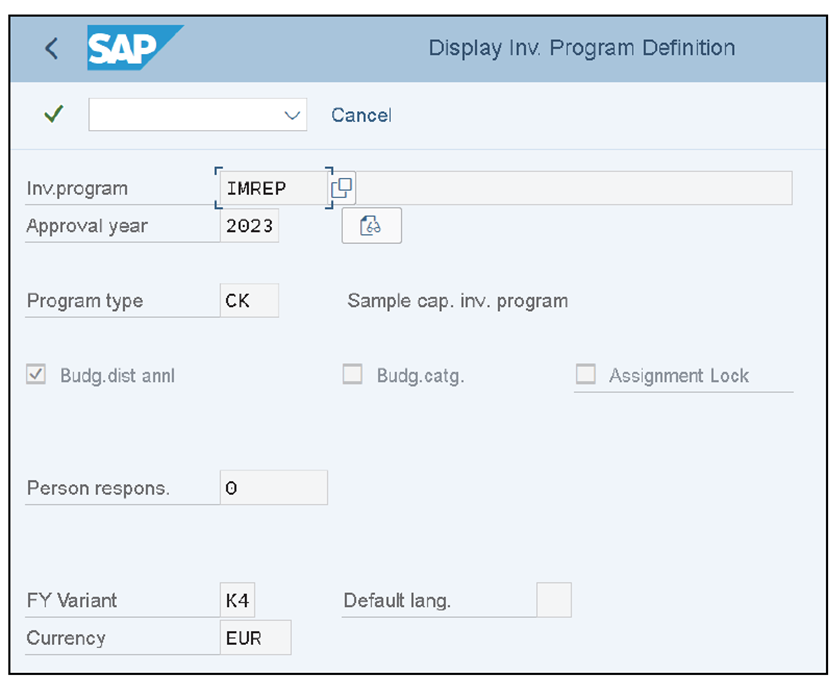This screenshot has height=689, width=839.
Task: Click the document overview icon beside Approval year
Action: pos(371,225)
